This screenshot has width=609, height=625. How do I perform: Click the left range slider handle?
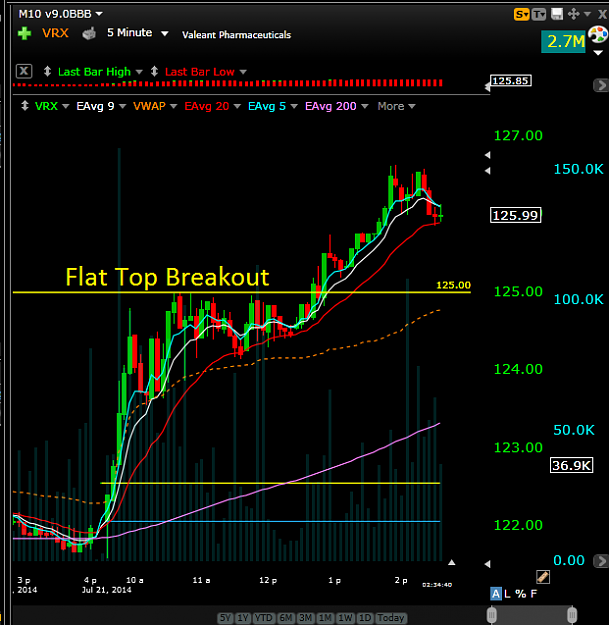pyautogui.click(x=492, y=614)
